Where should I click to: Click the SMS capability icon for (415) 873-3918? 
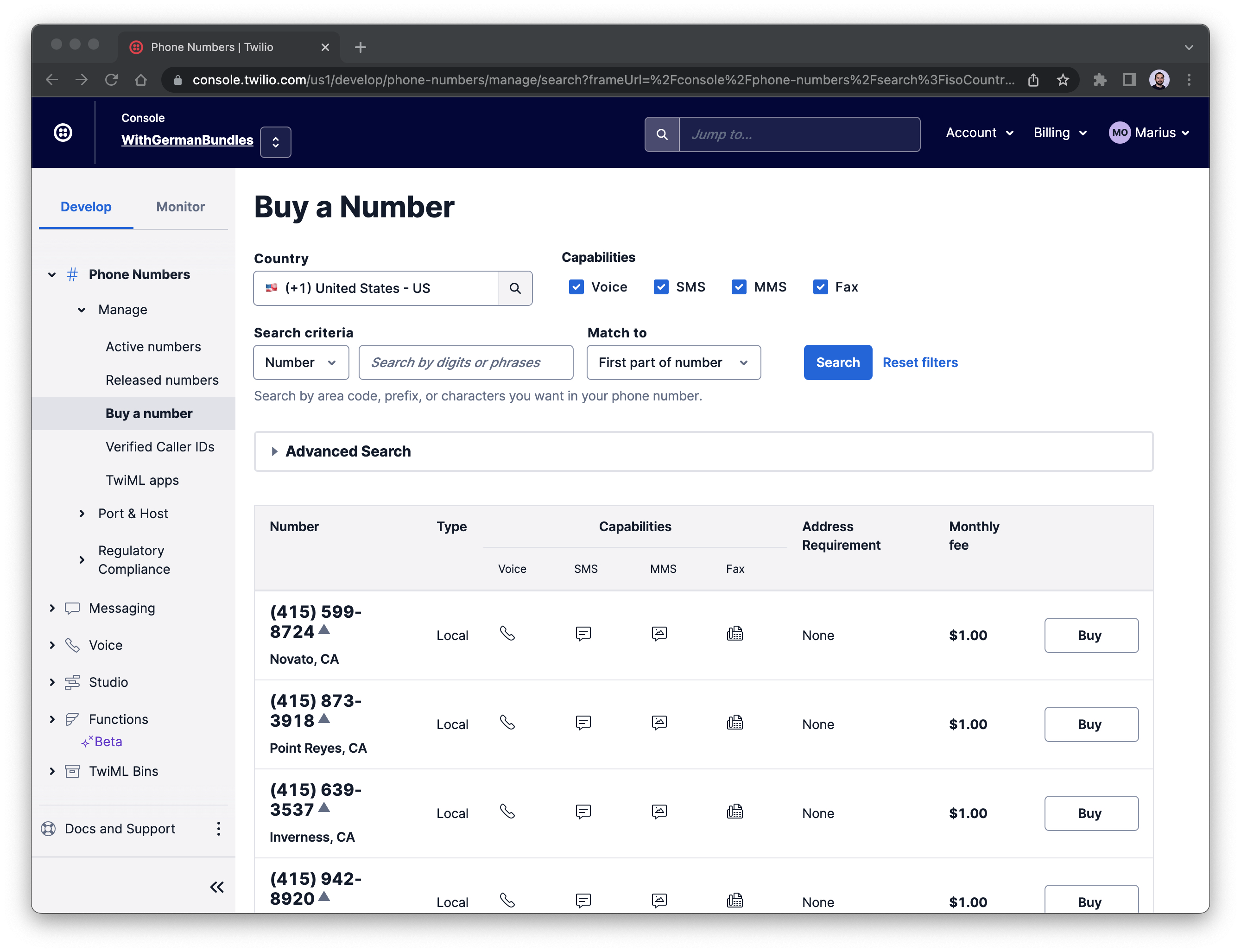[583, 723]
